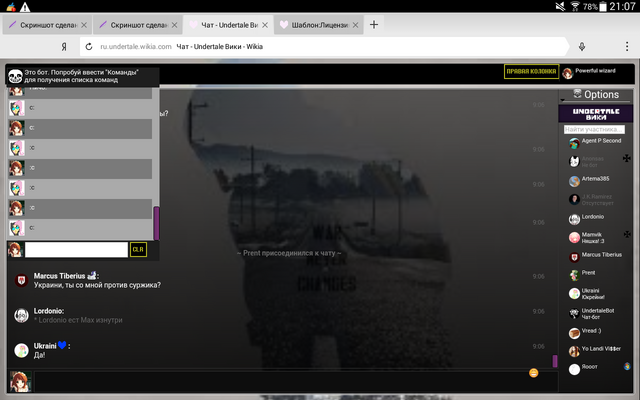This screenshot has height=400, width=640.
Task: Click Marcus Tiberius name in chat
Action: click(59, 276)
